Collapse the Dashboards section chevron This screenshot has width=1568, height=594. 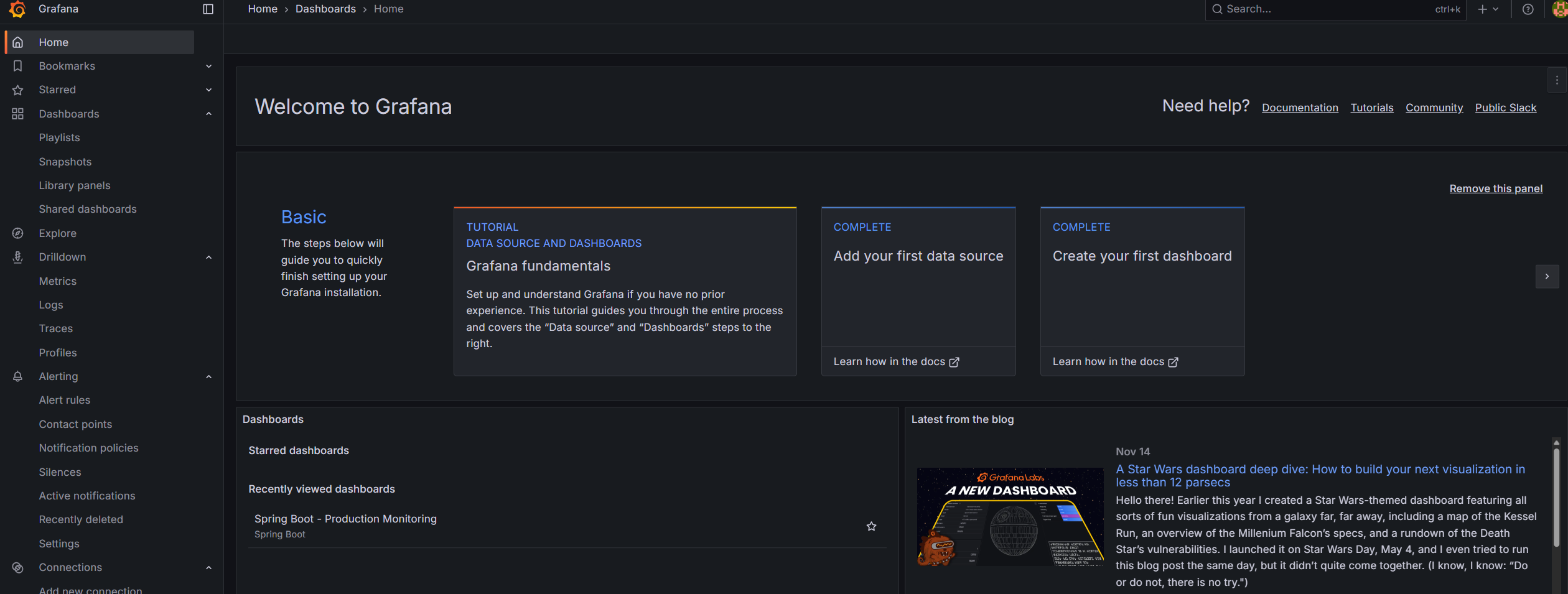(209, 114)
